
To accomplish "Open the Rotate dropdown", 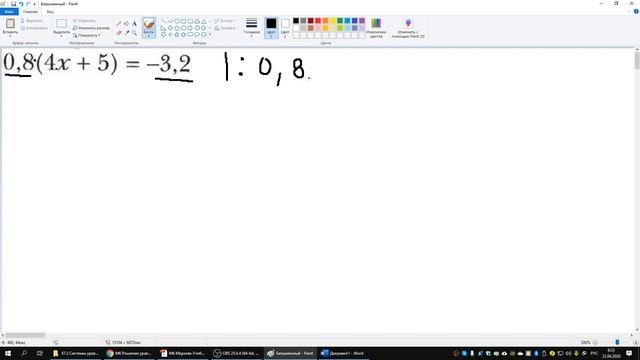I will [86, 35].
